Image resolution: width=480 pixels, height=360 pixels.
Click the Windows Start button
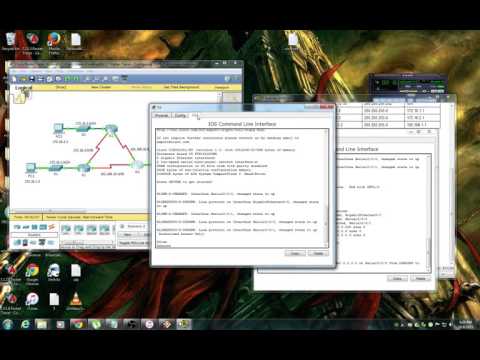click(x=8, y=324)
